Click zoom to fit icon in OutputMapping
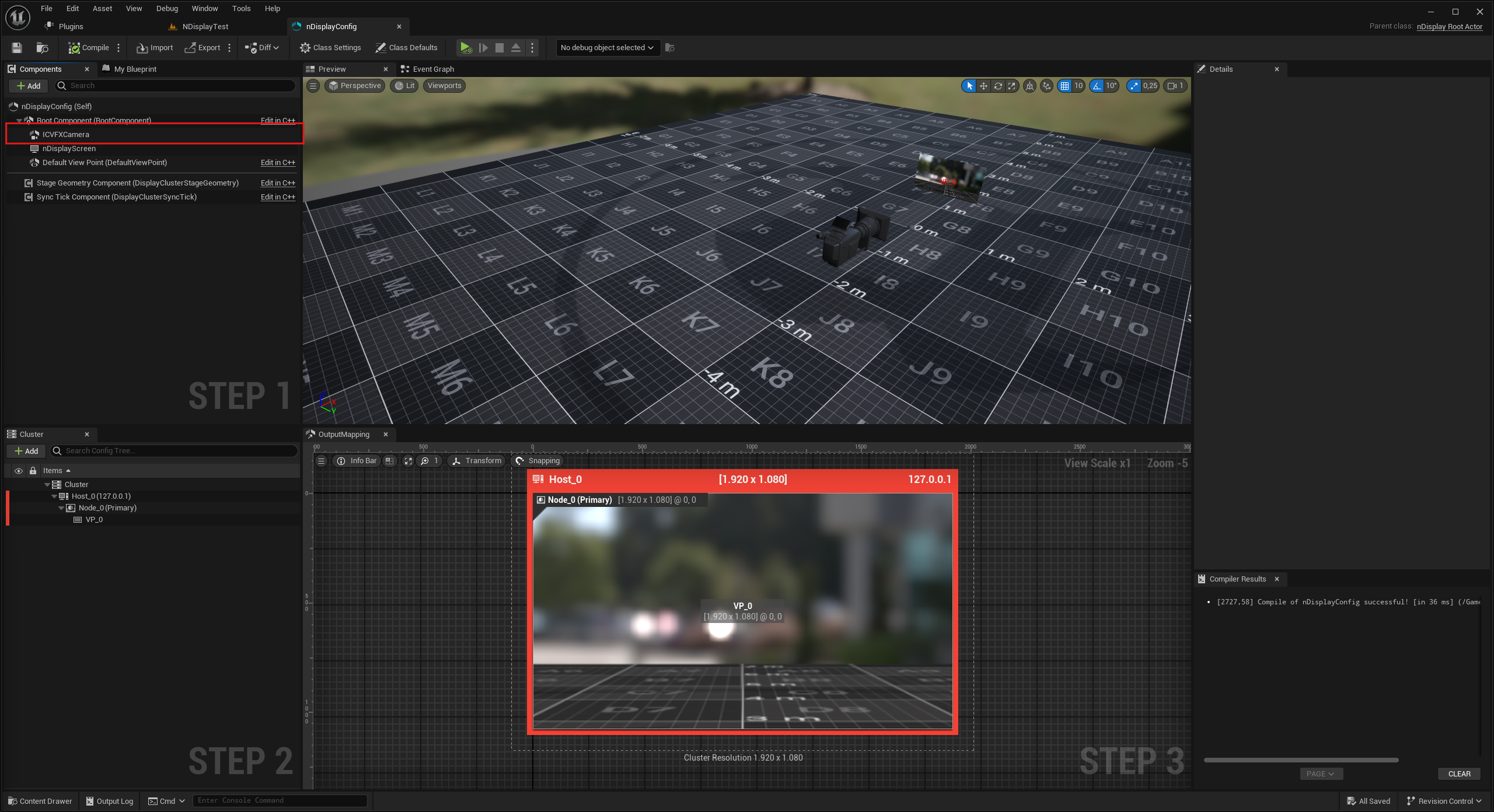 click(408, 461)
